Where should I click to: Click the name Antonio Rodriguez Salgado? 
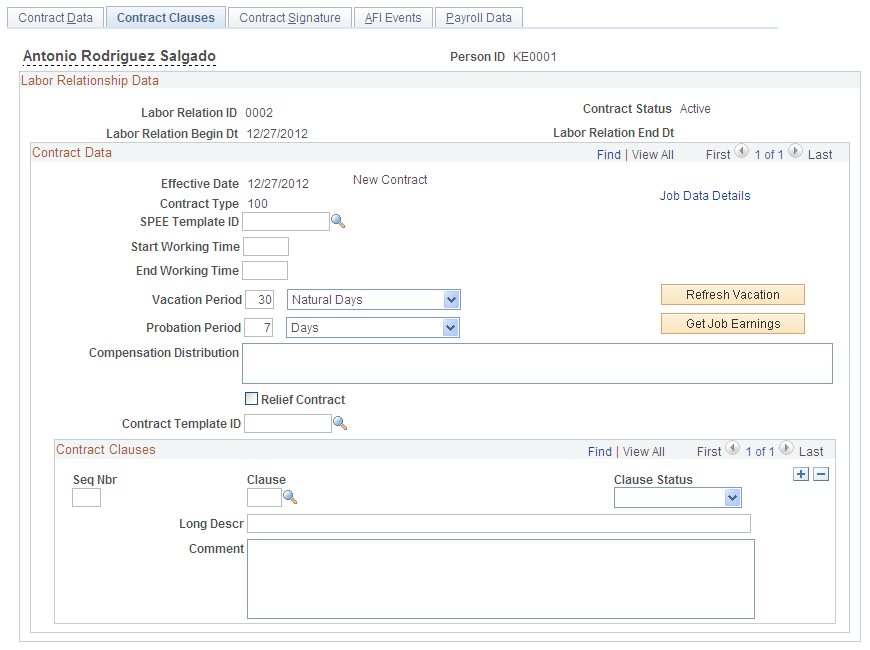click(119, 56)
